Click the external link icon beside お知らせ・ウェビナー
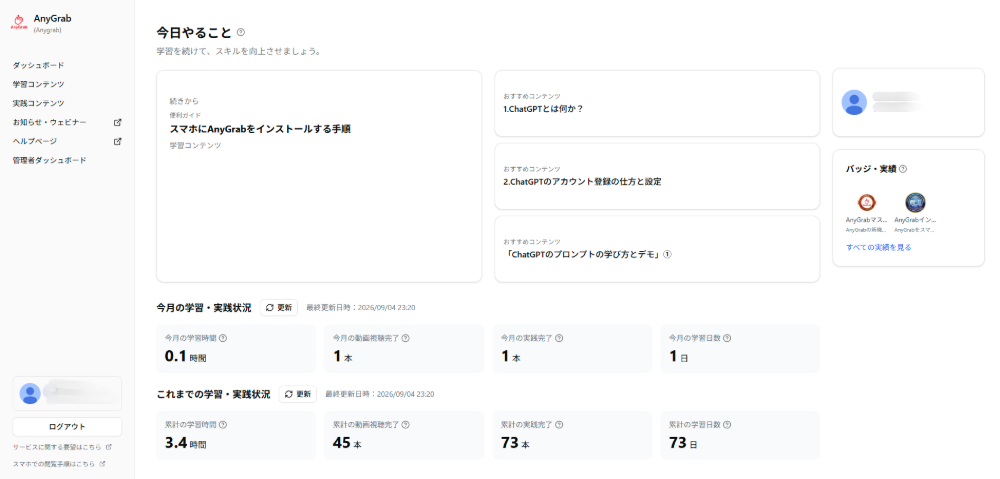1000x479 pixels. coord(117,122)
